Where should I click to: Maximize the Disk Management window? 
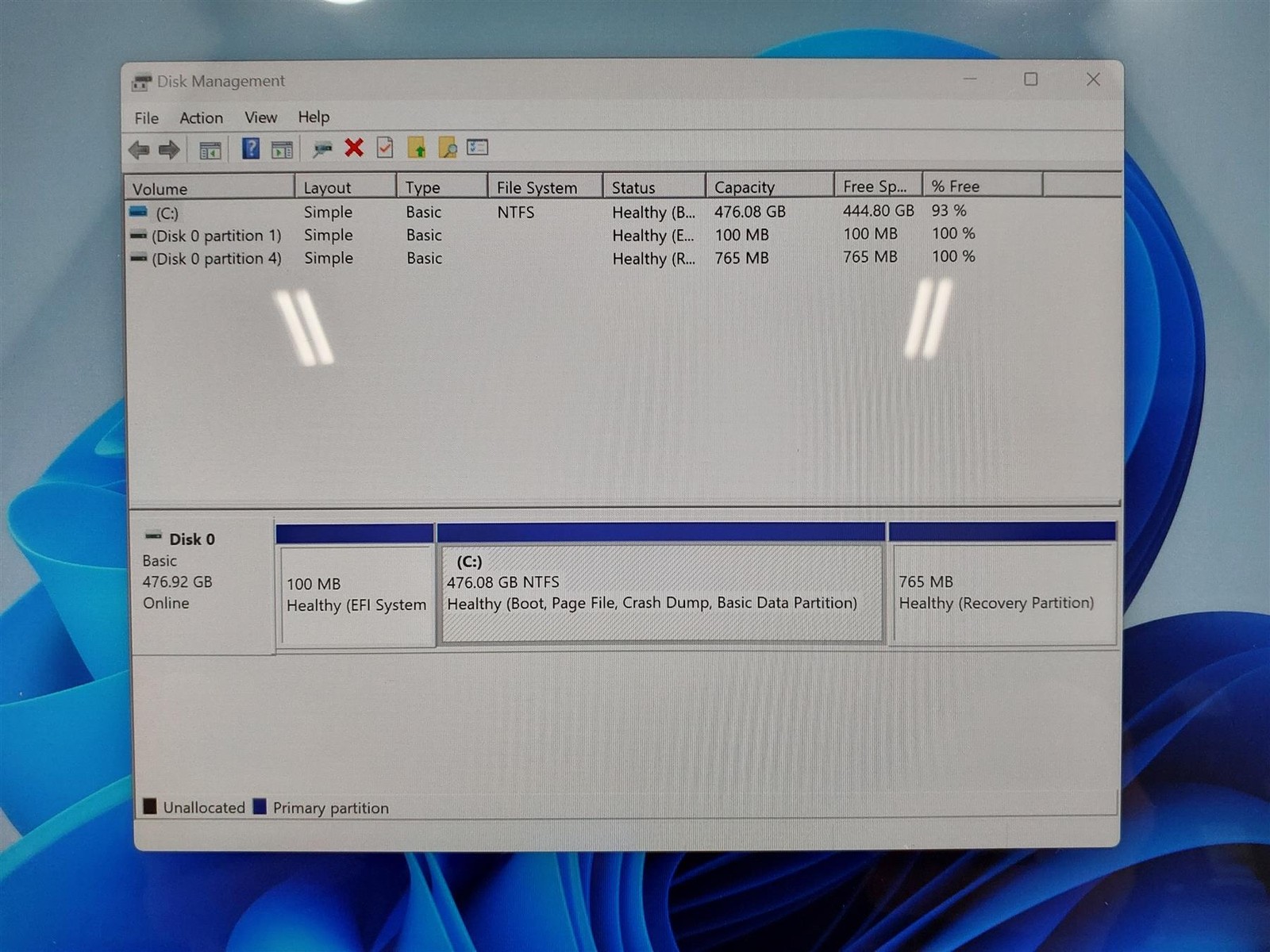[1030, 79]
